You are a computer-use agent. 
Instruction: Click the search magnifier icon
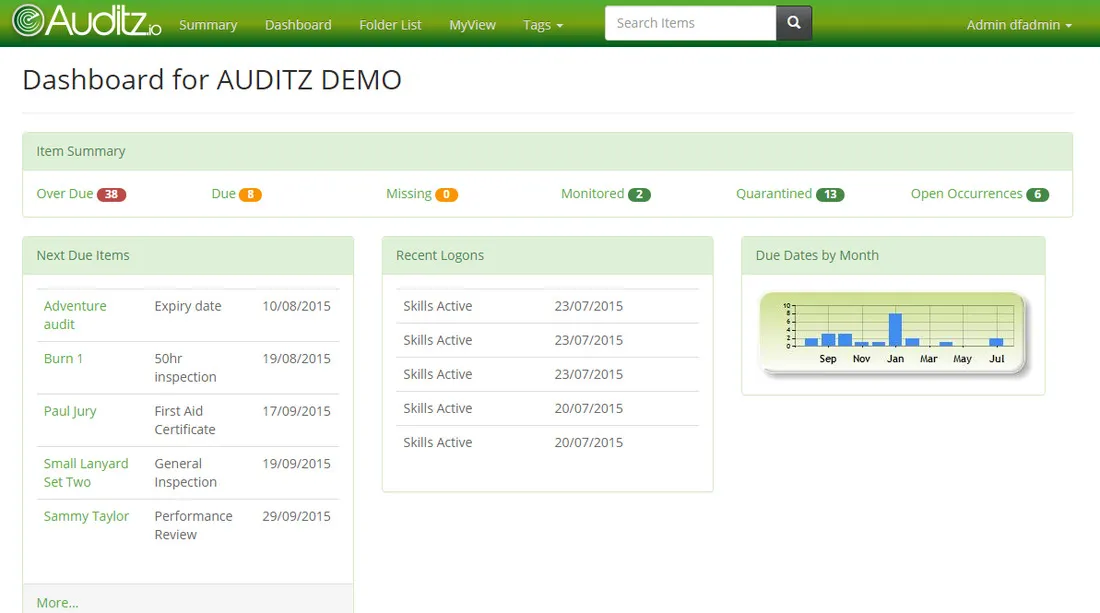coord(793,22)
